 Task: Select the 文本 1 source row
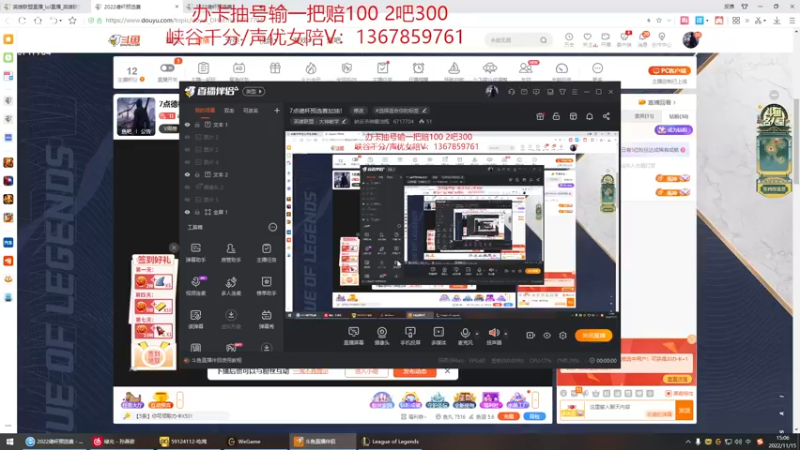tap(232, 124)
